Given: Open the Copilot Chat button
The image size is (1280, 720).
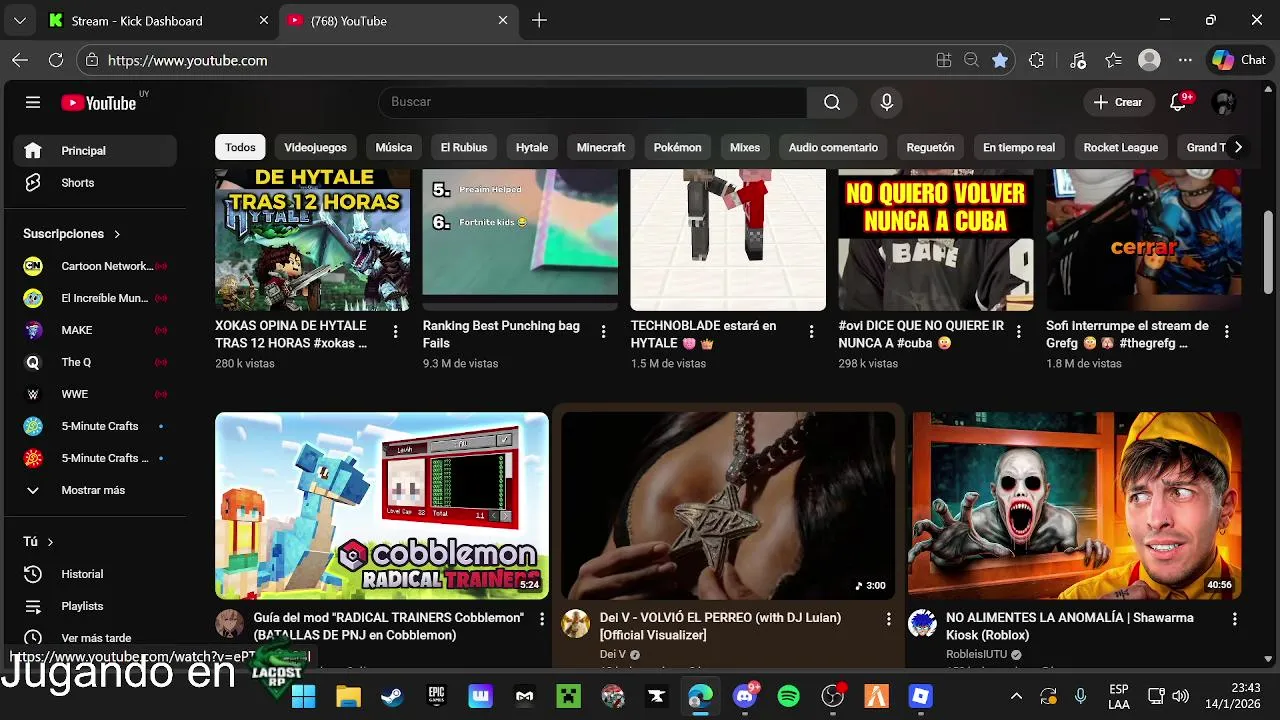Looking at the screenshot, I should coord(1239,60).
